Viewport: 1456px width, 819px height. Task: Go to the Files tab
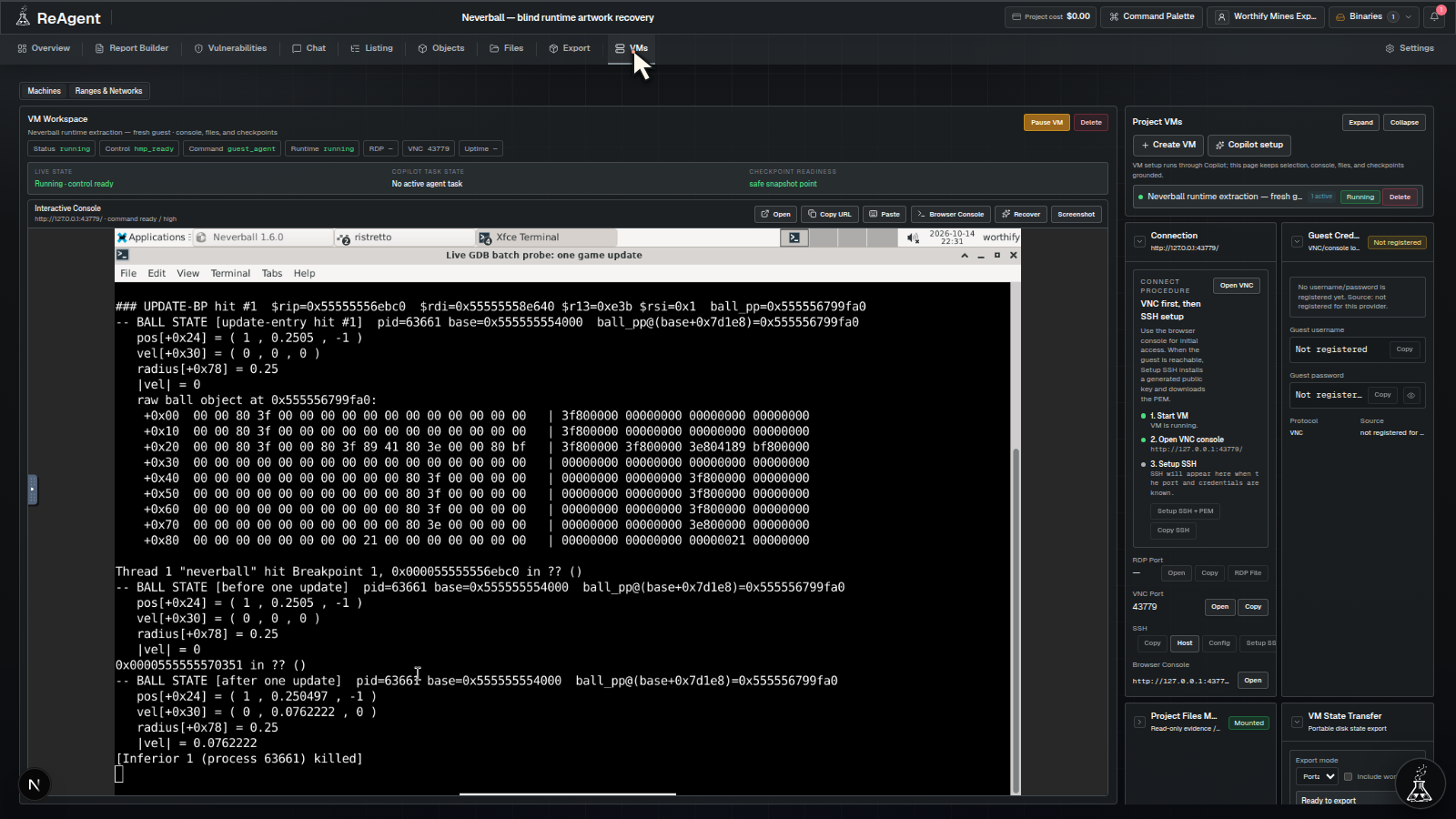click(506, 48)
